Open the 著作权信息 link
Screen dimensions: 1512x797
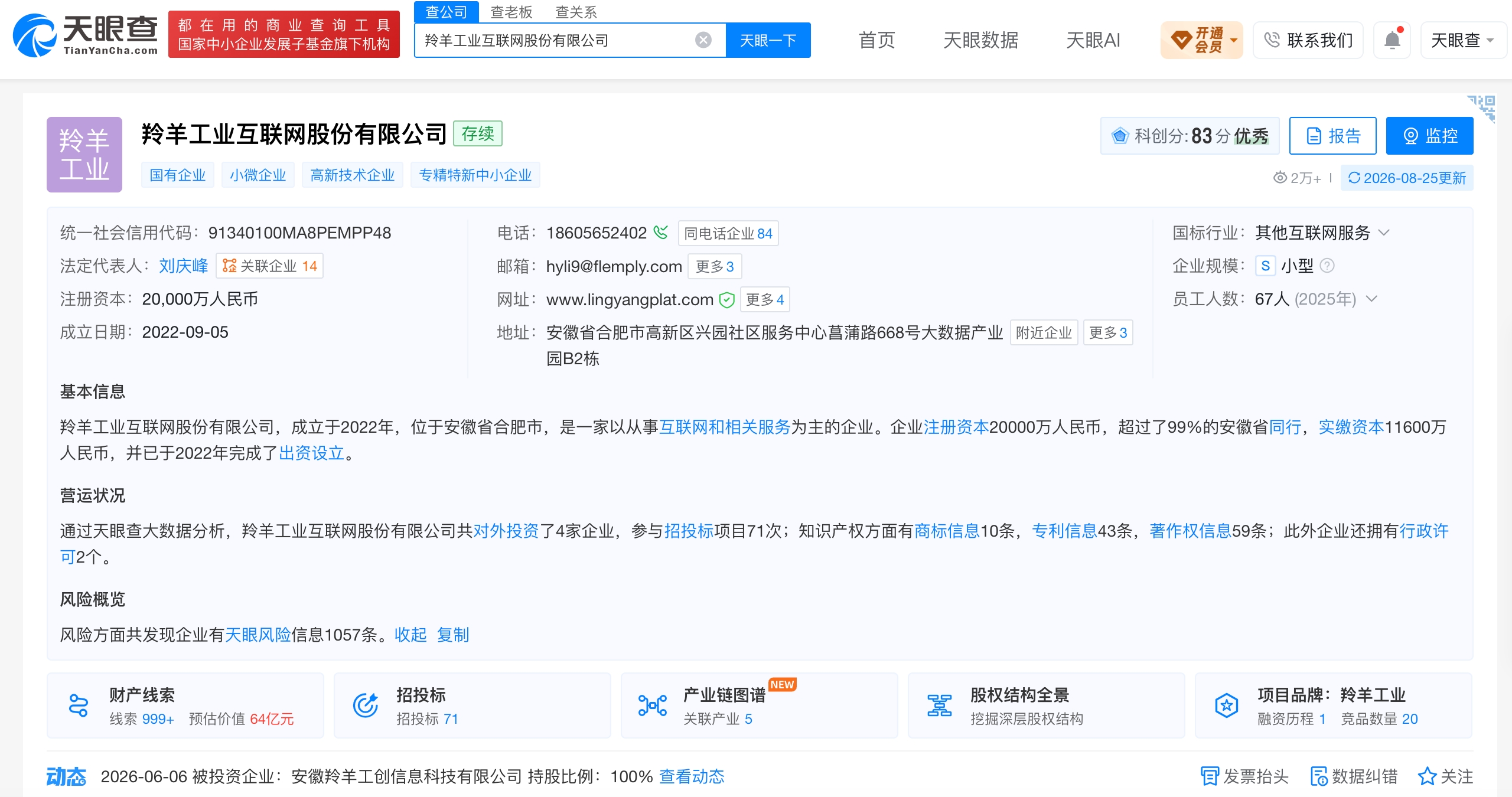pyautogui.click(x=1190, y=531)
